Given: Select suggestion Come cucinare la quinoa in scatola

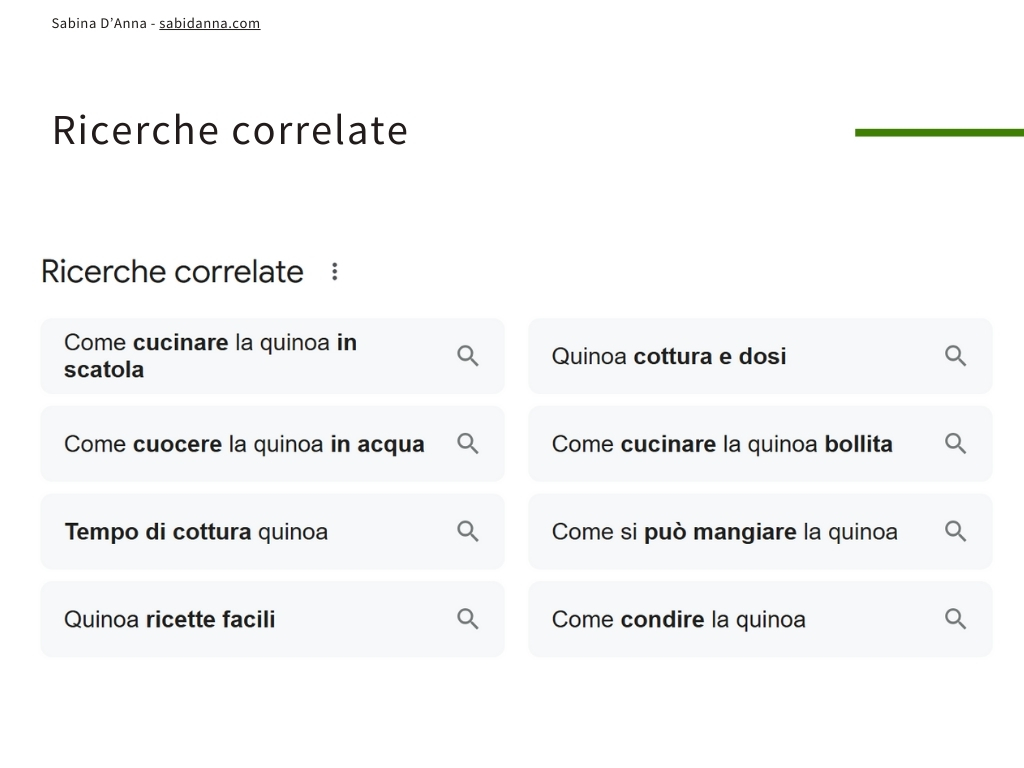Looking at the screenshot, I should pos(272,356).
